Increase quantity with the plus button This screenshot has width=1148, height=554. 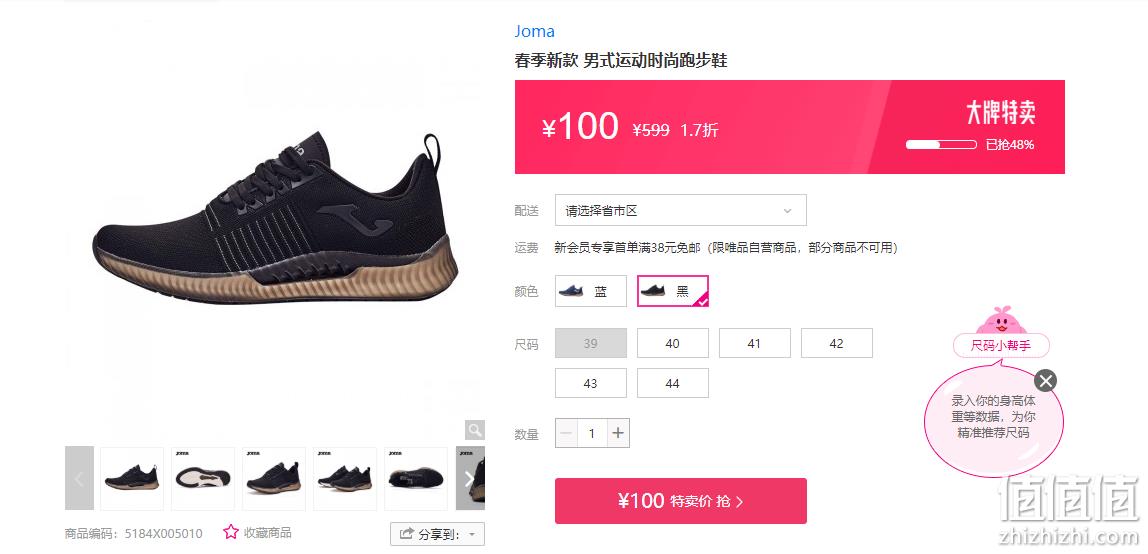click(618, 433)
